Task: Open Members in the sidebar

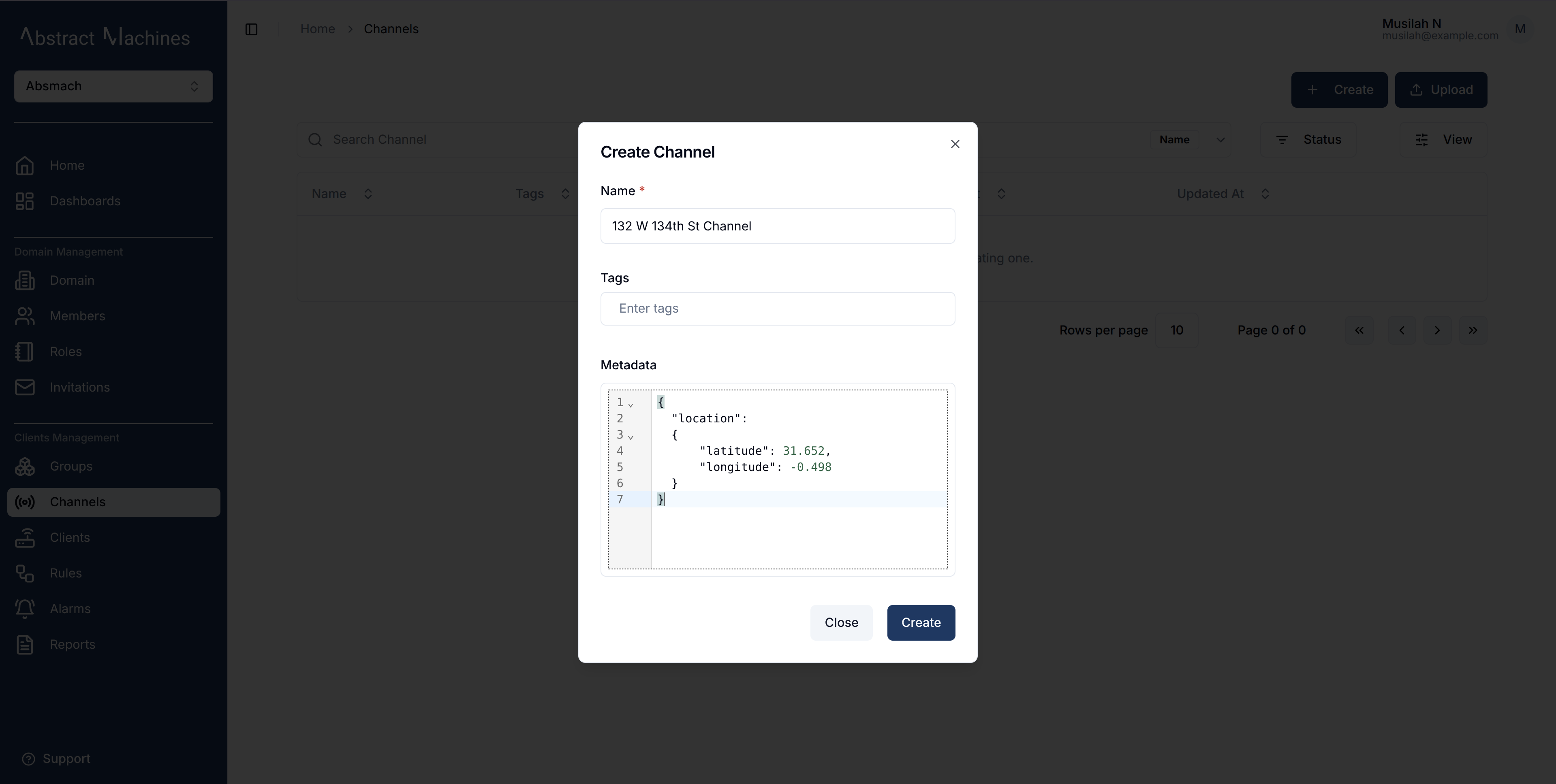Action: [x=113, y=316]
